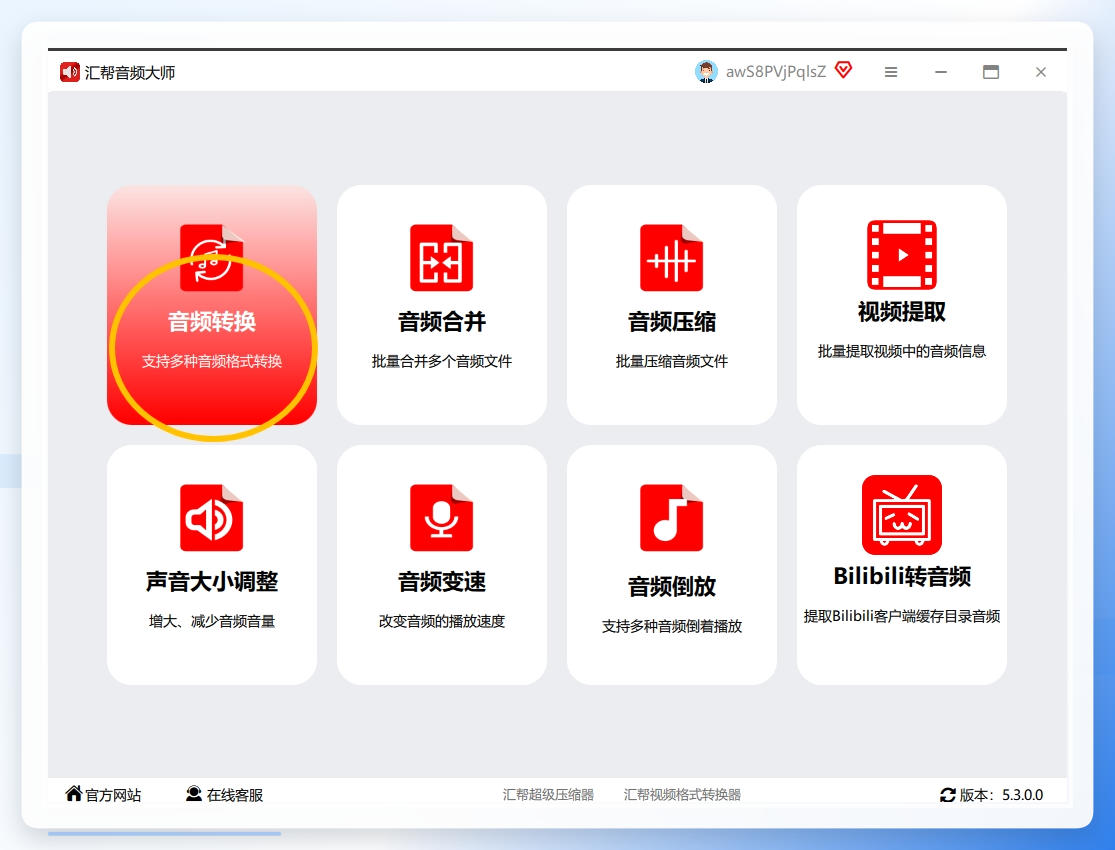1115x850 pixels.
Task: Click the description 改变音频的播放速度
Action: pyautogui.click(x=442, y=622)
